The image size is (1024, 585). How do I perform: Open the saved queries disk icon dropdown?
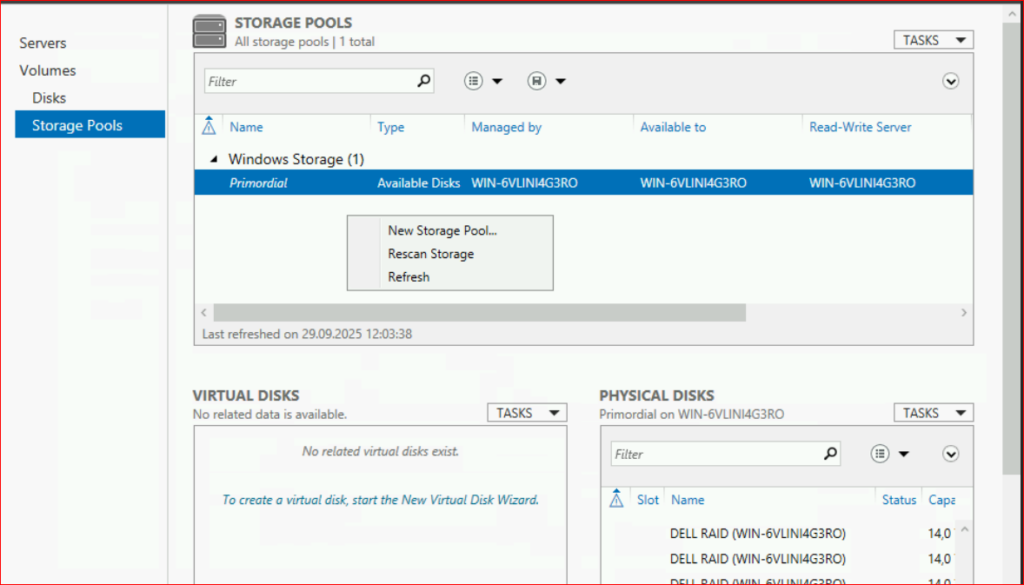[537, 81]
